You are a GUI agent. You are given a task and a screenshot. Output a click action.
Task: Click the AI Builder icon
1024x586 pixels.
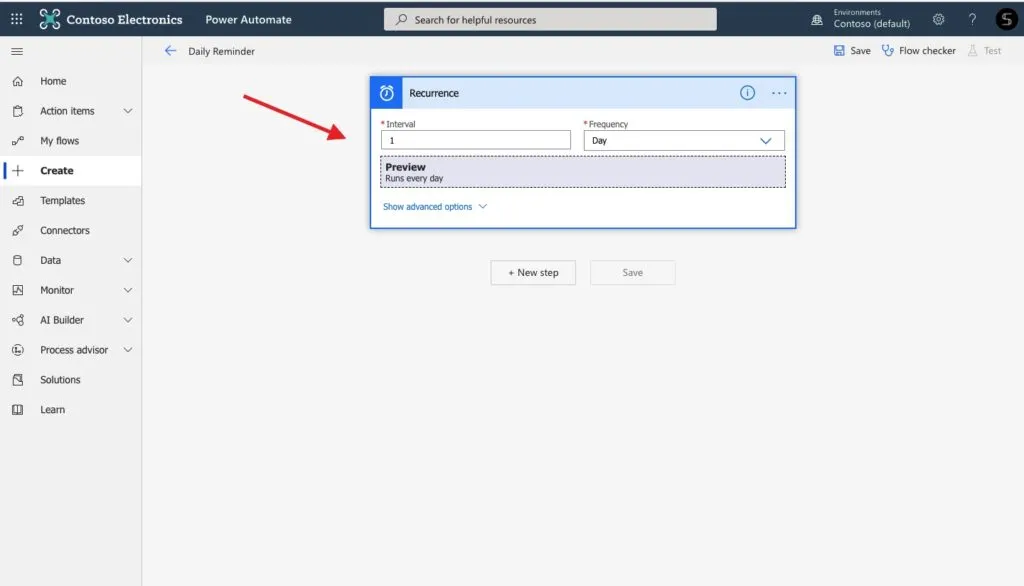(18, 320)
